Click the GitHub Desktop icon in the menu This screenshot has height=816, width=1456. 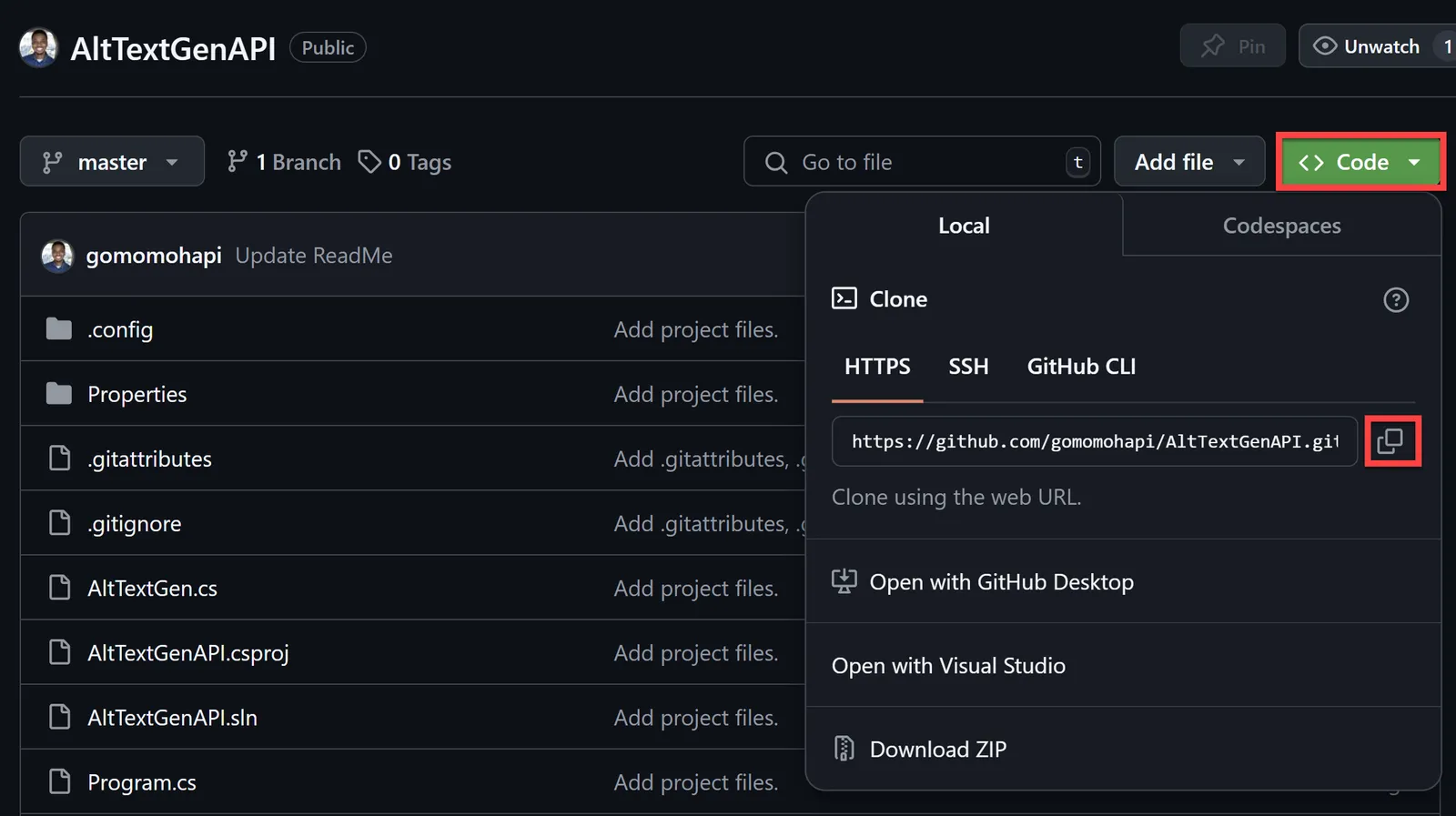click(844, 581)
